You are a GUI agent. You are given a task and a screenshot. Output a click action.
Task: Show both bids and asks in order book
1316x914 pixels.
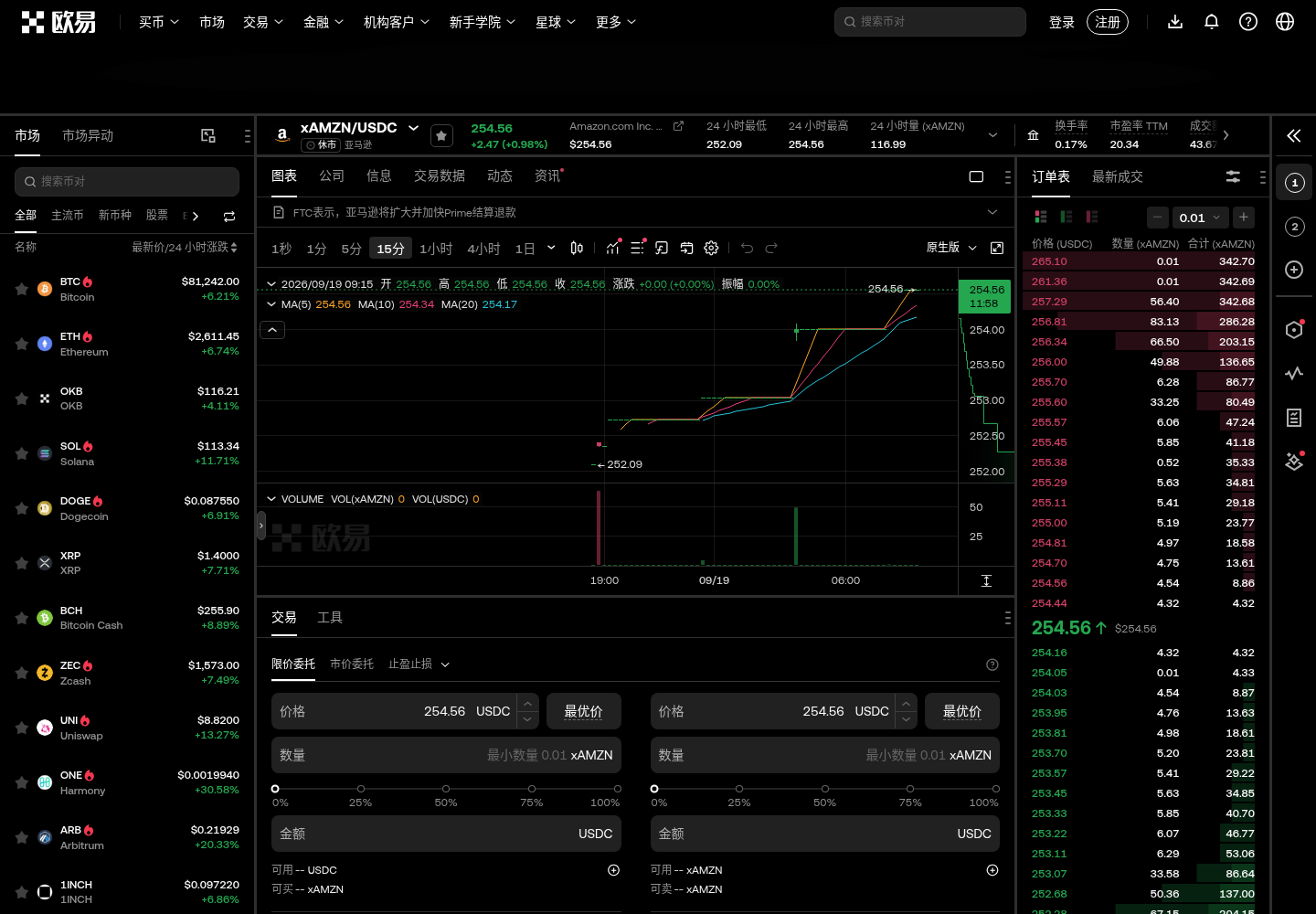pyautogui.click(x=1040, y=217)
